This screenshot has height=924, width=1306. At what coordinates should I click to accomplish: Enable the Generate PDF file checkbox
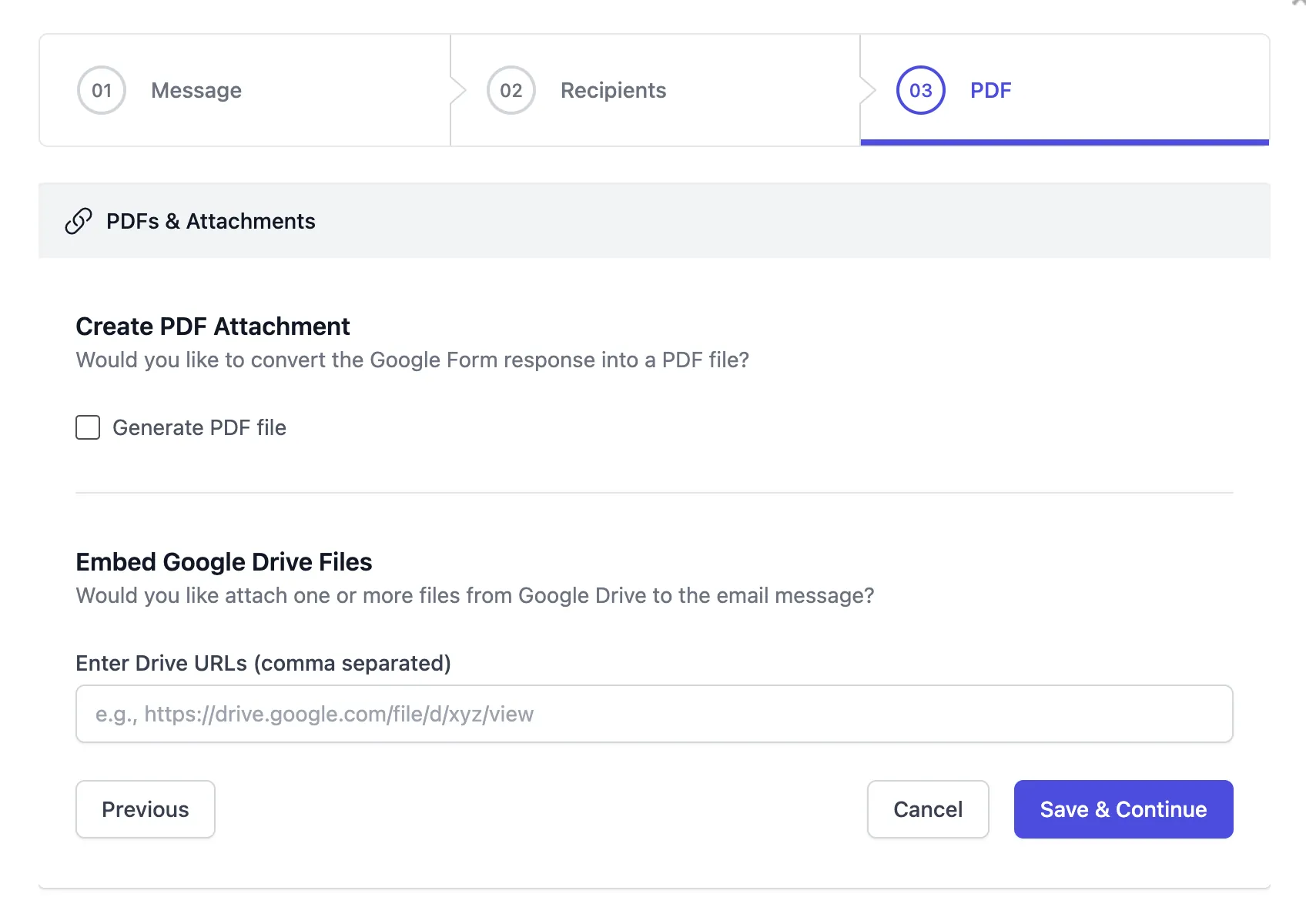[x=88, y=427]
